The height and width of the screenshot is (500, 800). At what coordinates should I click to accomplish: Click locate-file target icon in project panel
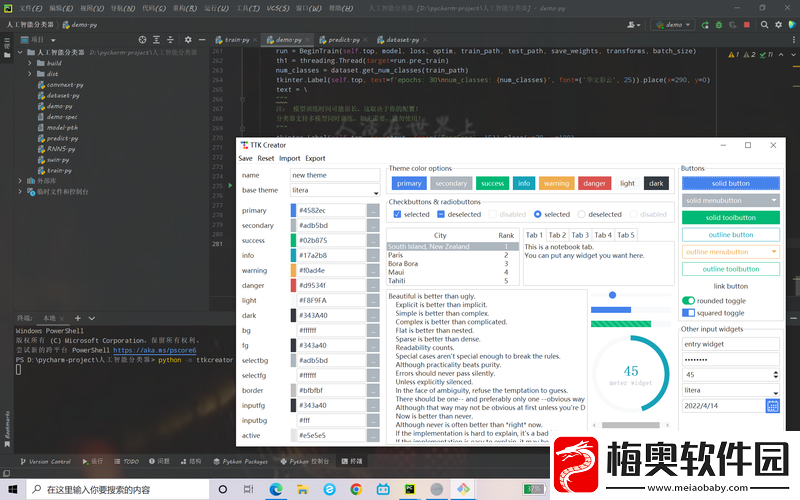142,39
